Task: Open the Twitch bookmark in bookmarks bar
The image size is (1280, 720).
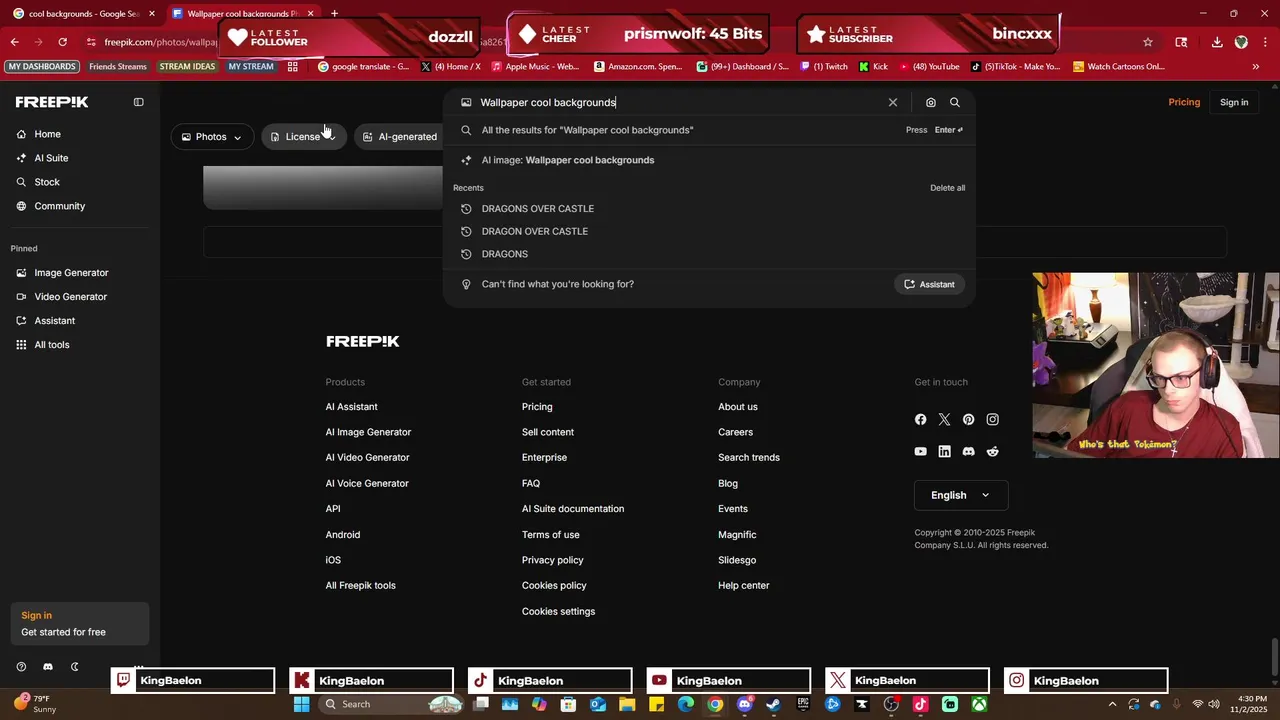Action: point(824,67)
